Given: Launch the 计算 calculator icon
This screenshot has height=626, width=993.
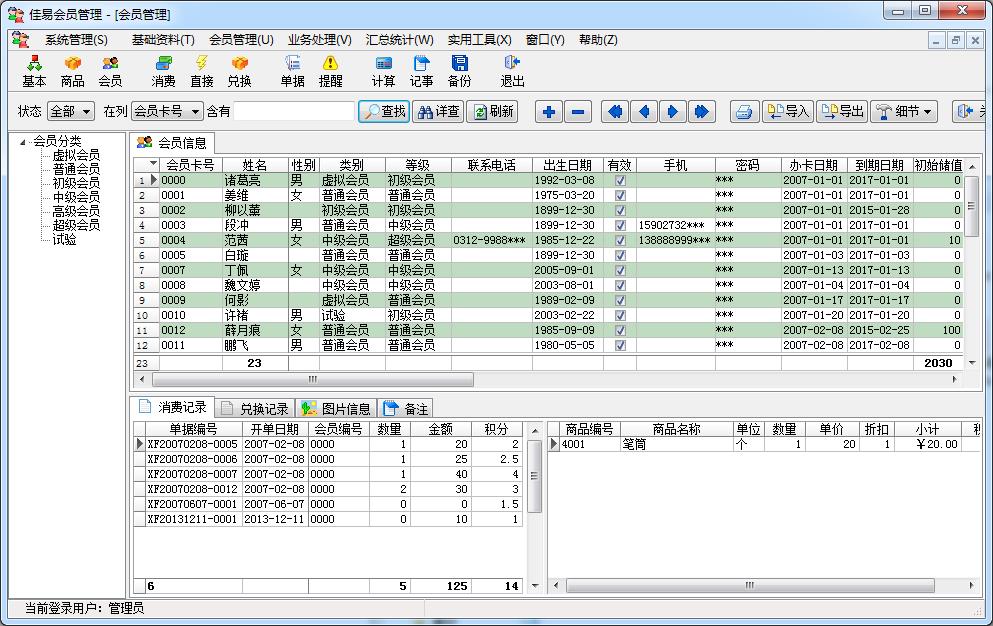Looking at the screenshot, I should tap(383, 71).
